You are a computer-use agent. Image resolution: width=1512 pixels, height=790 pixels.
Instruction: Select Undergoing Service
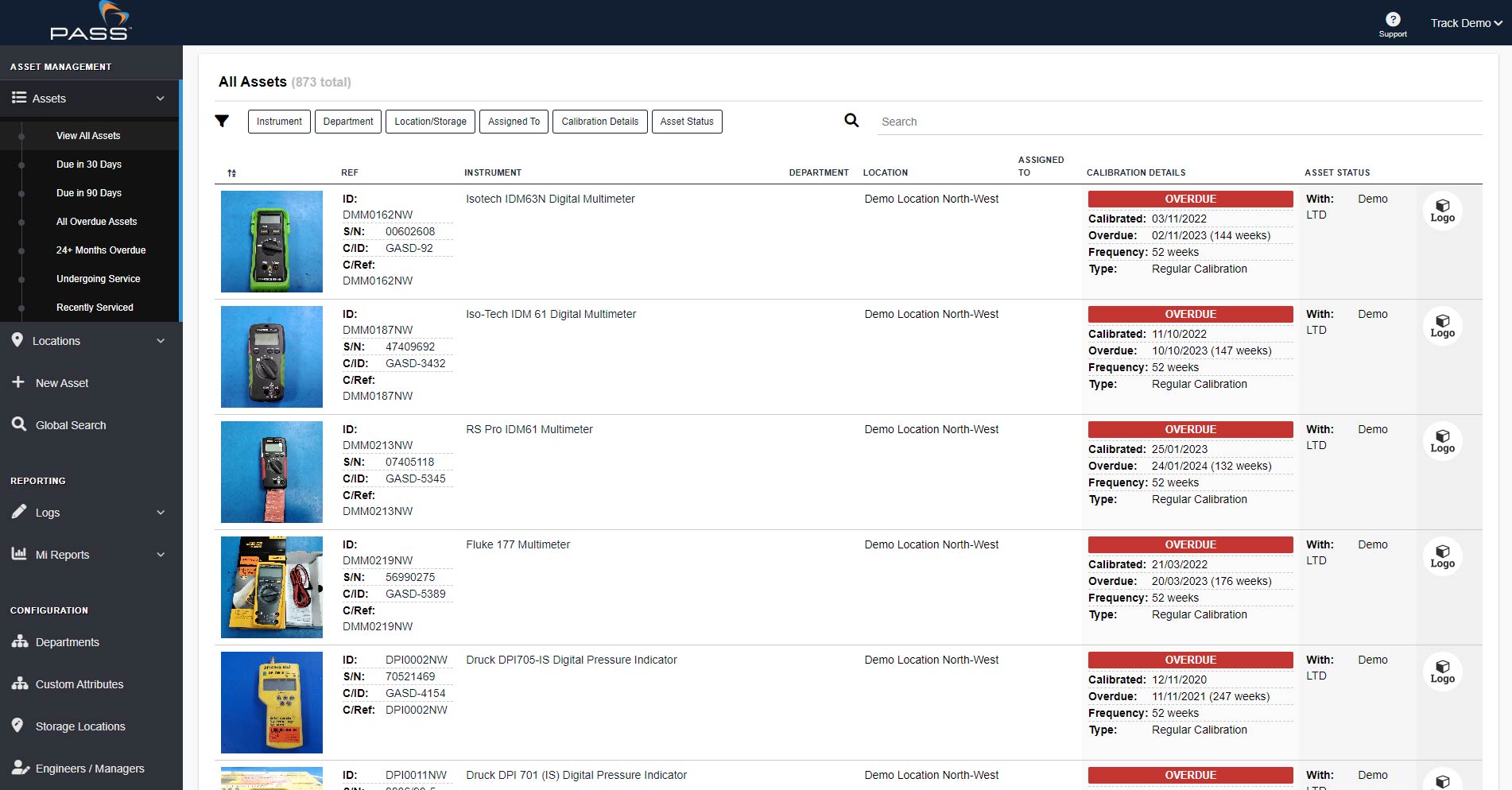(x=98, y=279)
